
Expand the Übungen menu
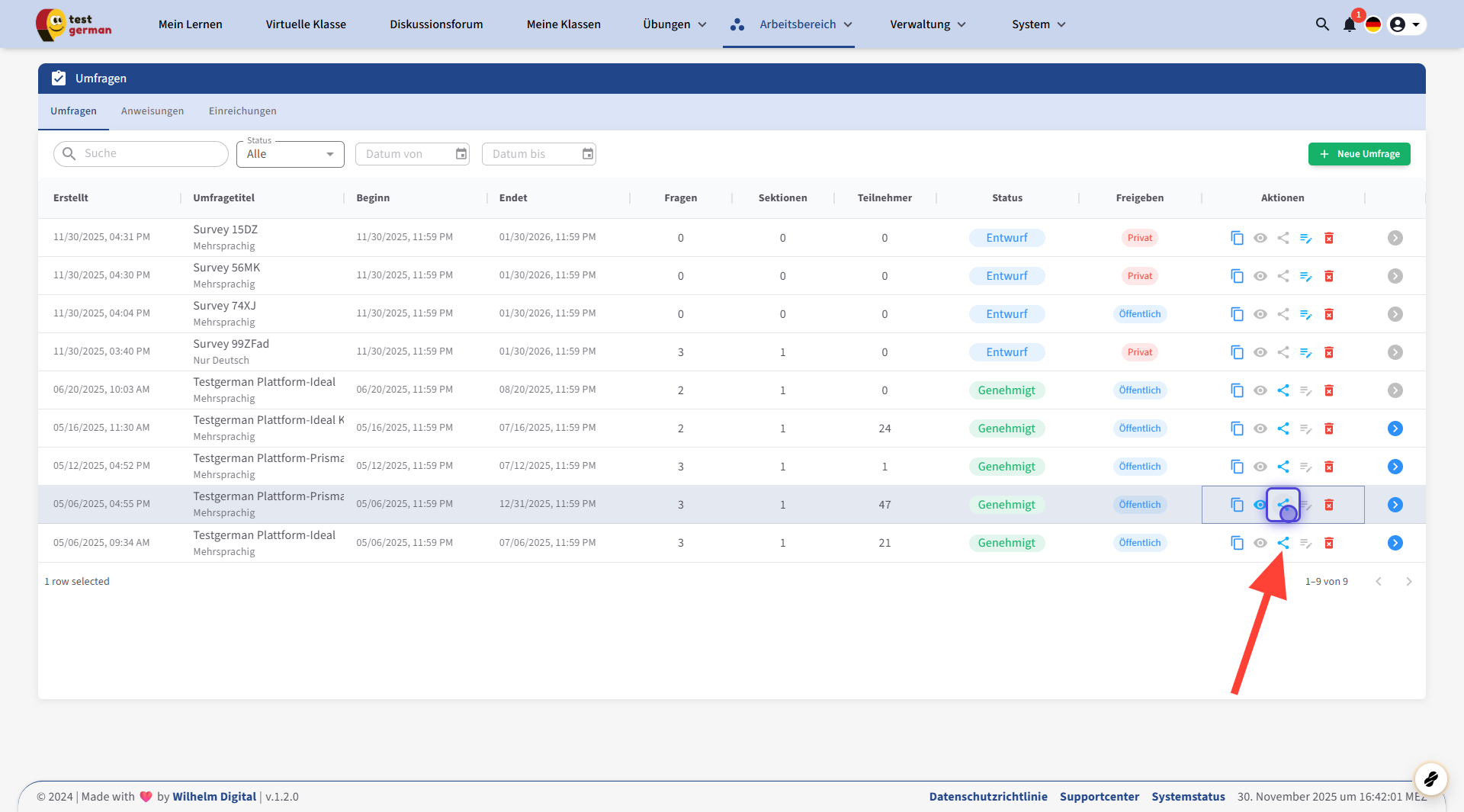pos(674,24)
